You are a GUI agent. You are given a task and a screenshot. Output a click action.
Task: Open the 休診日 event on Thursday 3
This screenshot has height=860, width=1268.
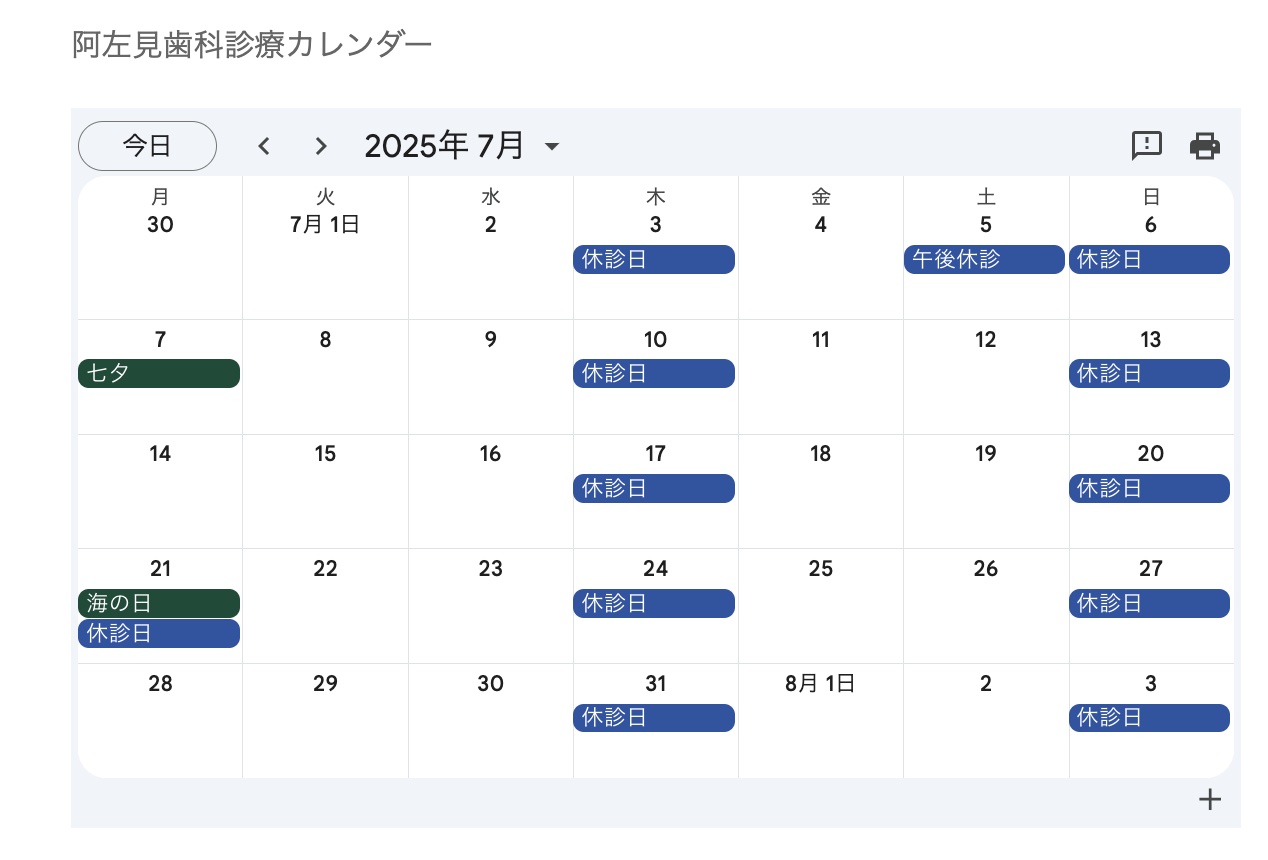(x=654, y=260)
